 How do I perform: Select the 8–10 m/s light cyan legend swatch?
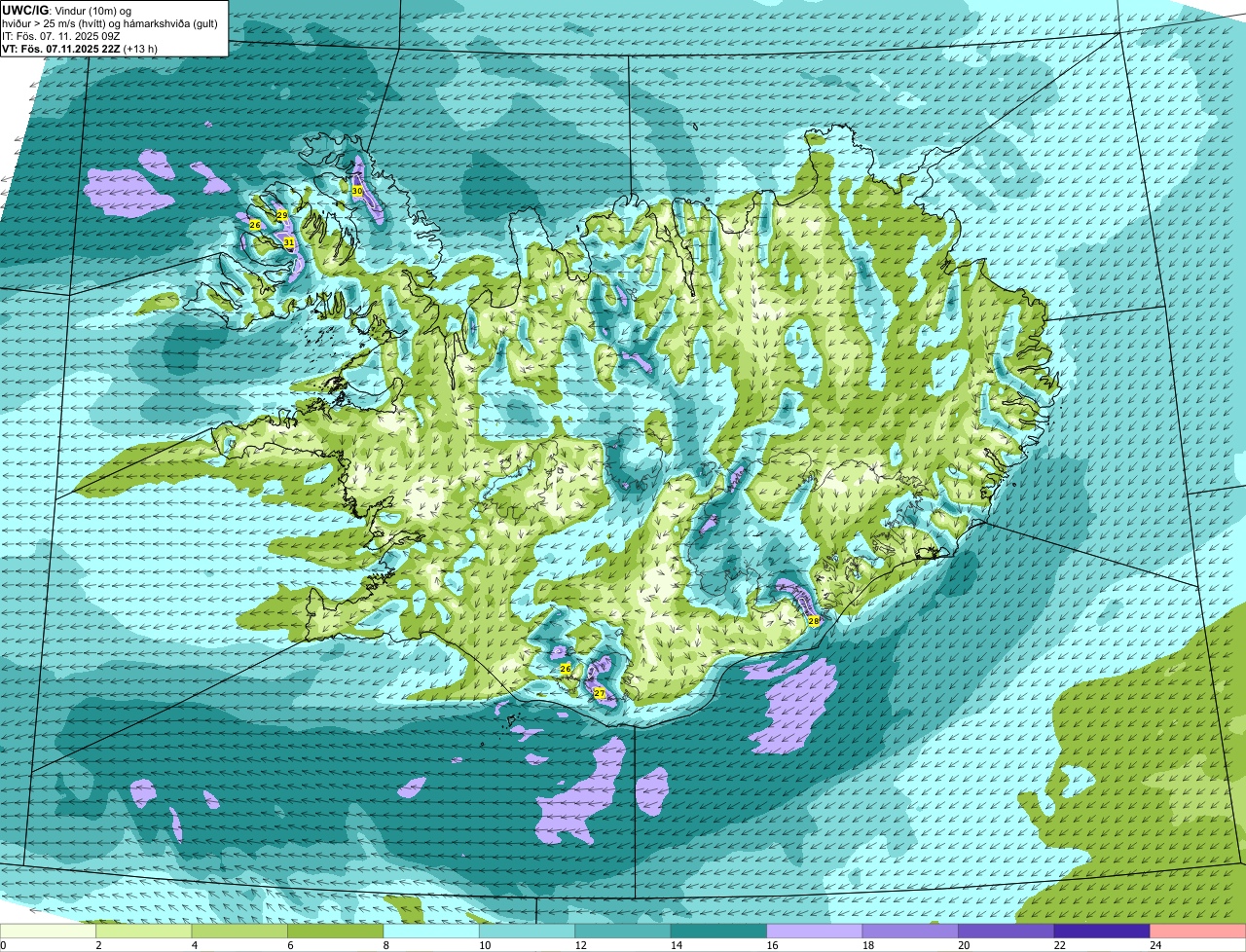431,932
